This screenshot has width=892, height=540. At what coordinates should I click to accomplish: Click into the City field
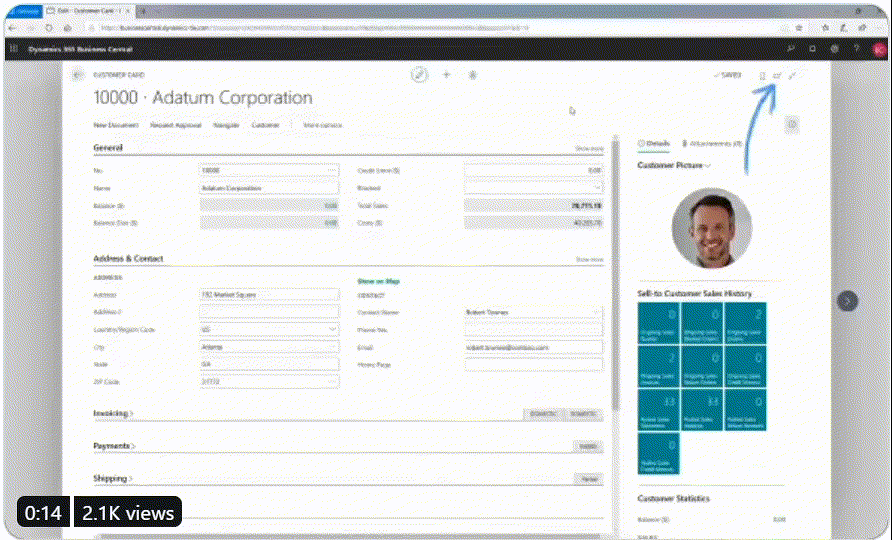269,347
